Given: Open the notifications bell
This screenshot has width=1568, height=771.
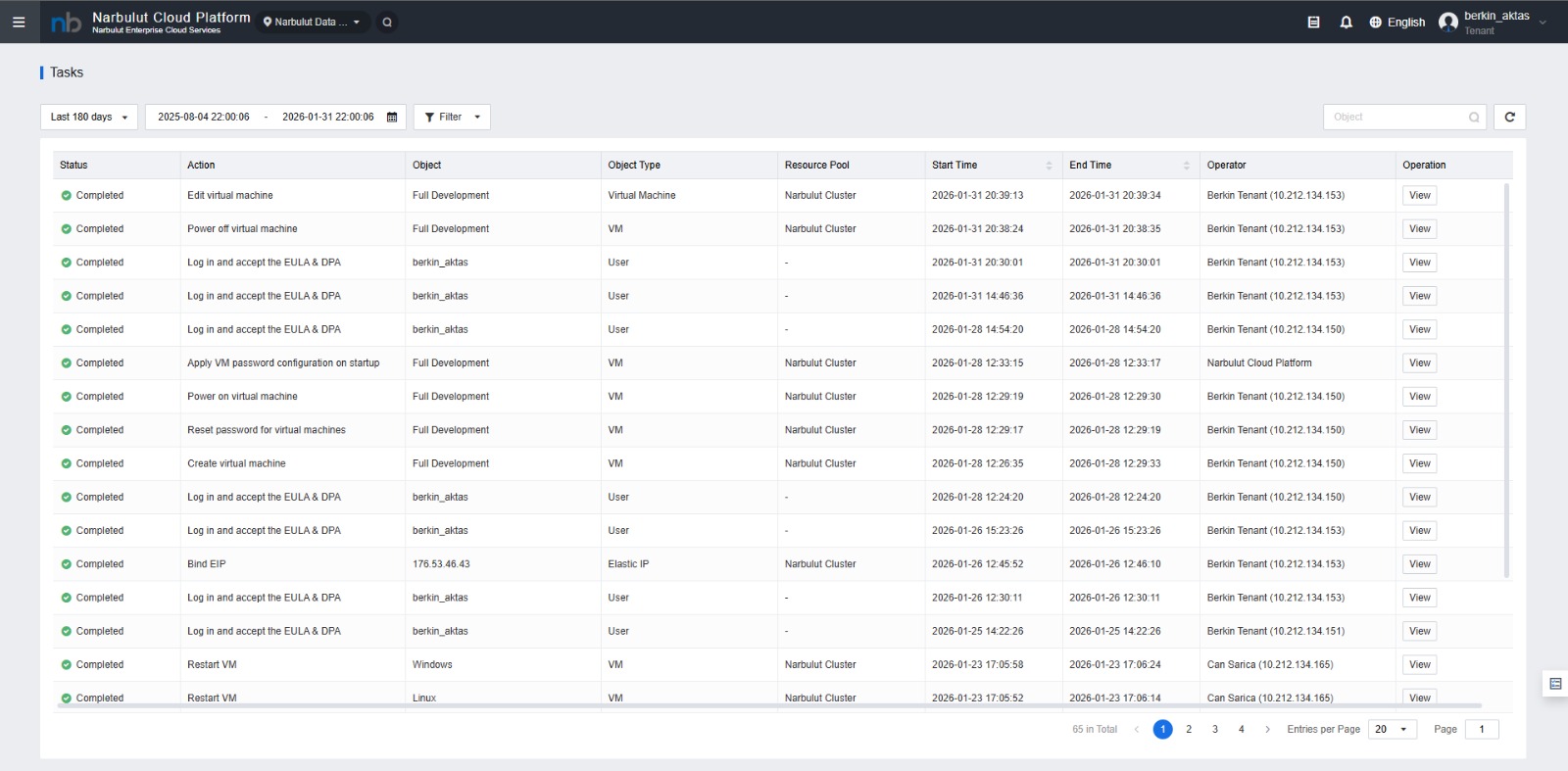Looking at the screenshot, I should pos(1346,22).
